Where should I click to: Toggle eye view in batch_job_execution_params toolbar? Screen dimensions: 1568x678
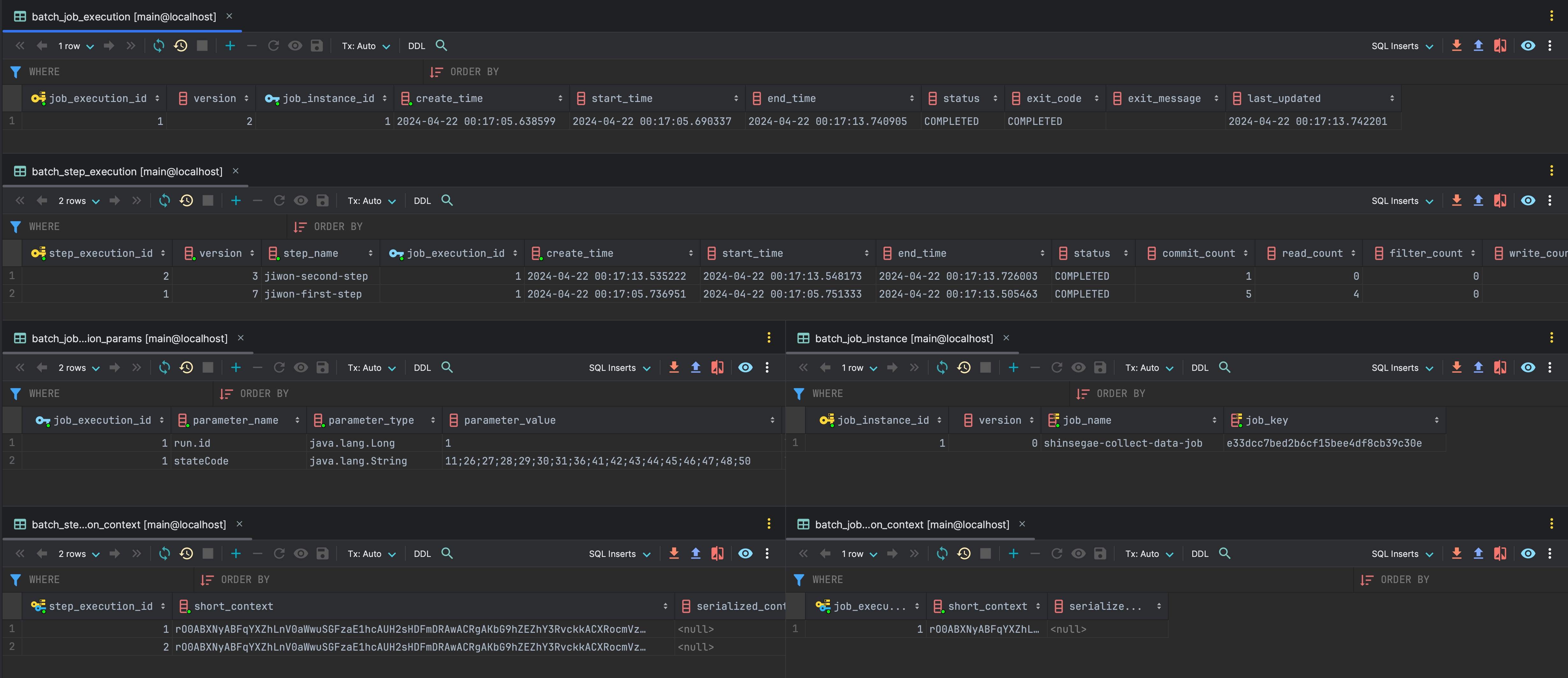tap(745, 367)
